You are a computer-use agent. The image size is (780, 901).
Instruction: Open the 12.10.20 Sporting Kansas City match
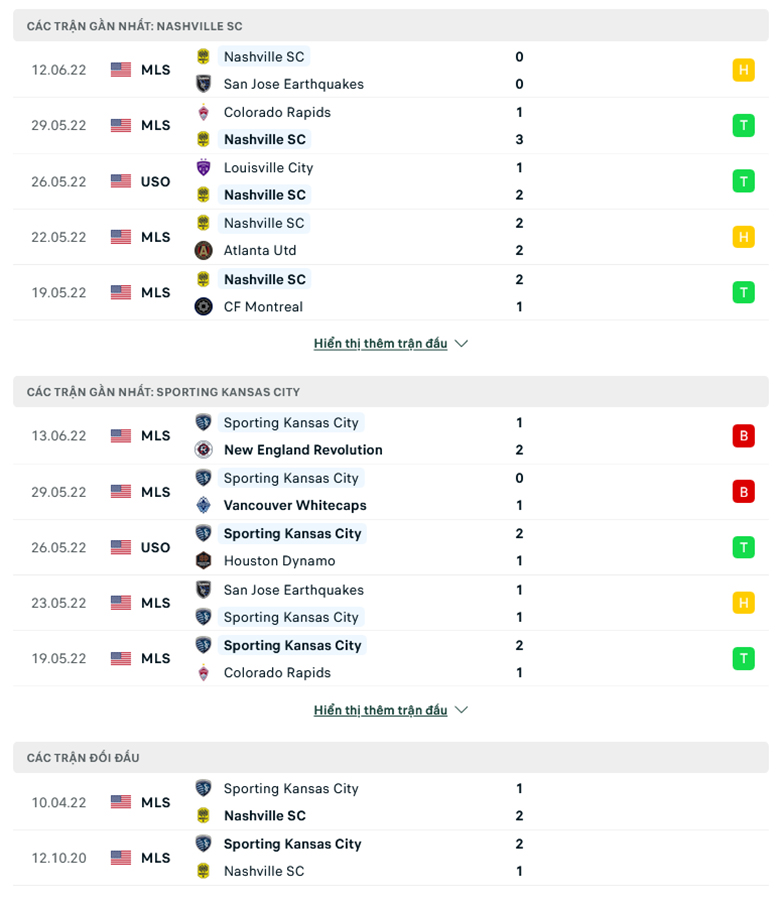[x=390, y=858]
